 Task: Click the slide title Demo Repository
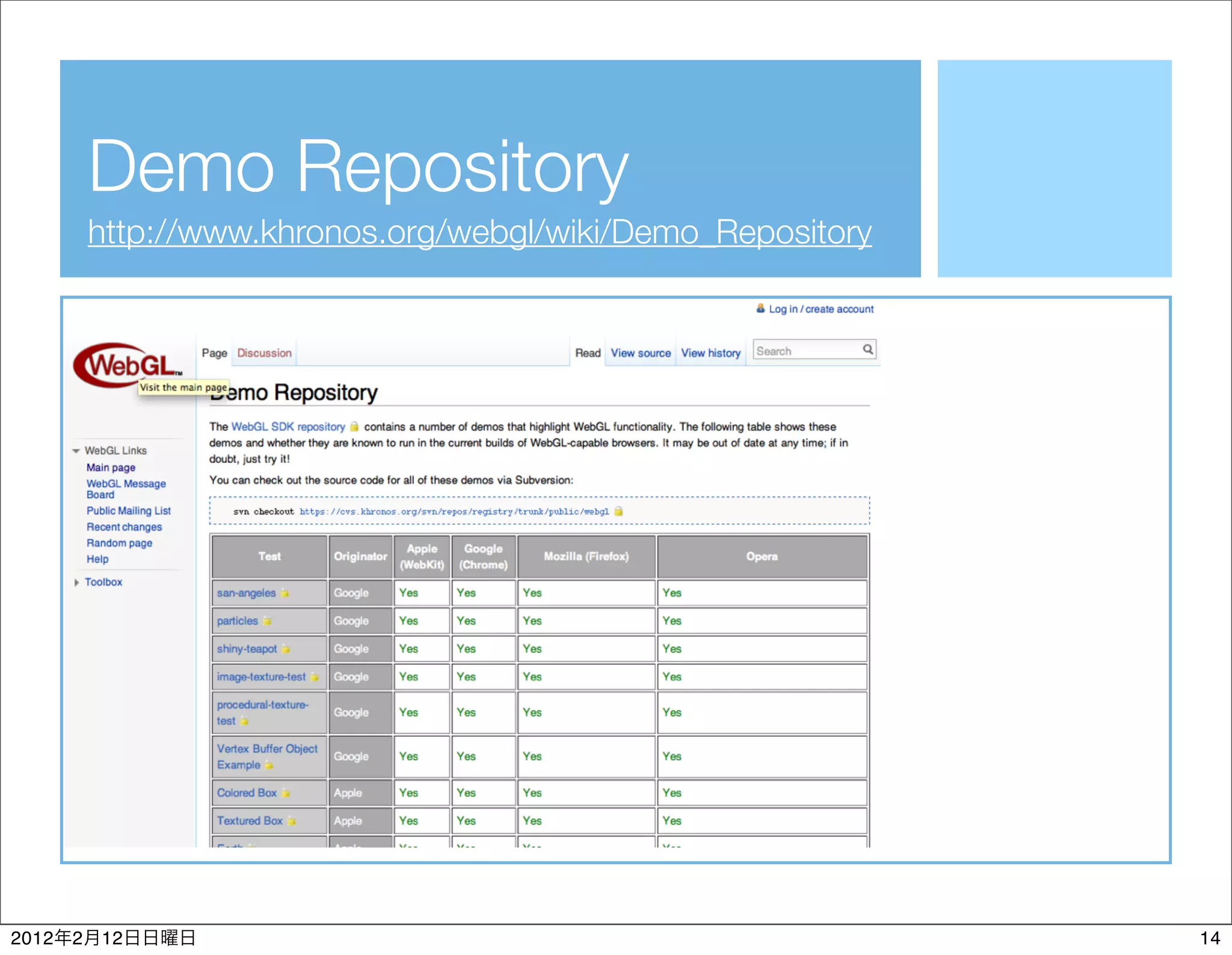point(359,167)
